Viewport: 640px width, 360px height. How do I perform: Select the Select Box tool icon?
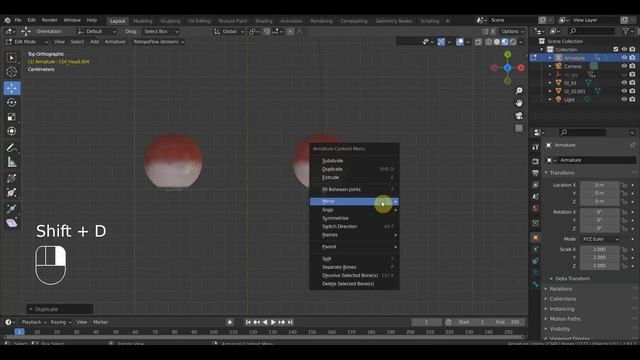11,58
